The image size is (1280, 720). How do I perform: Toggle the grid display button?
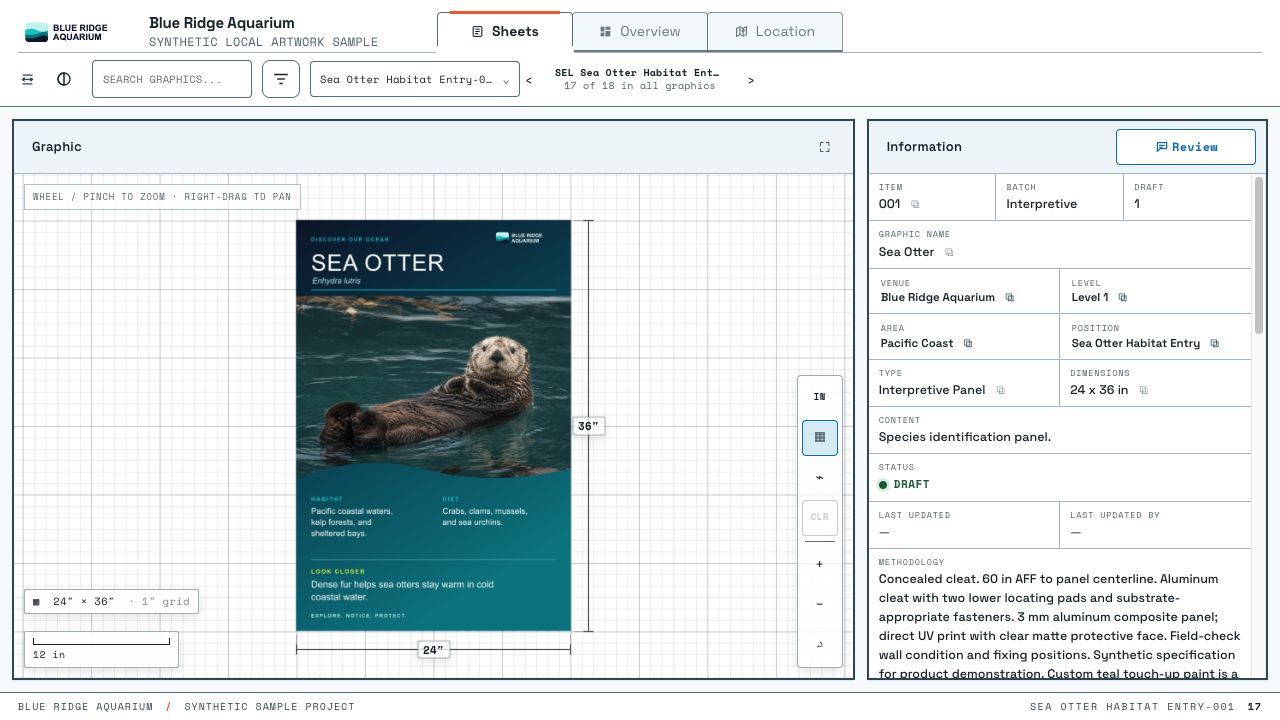pos(820,437)
